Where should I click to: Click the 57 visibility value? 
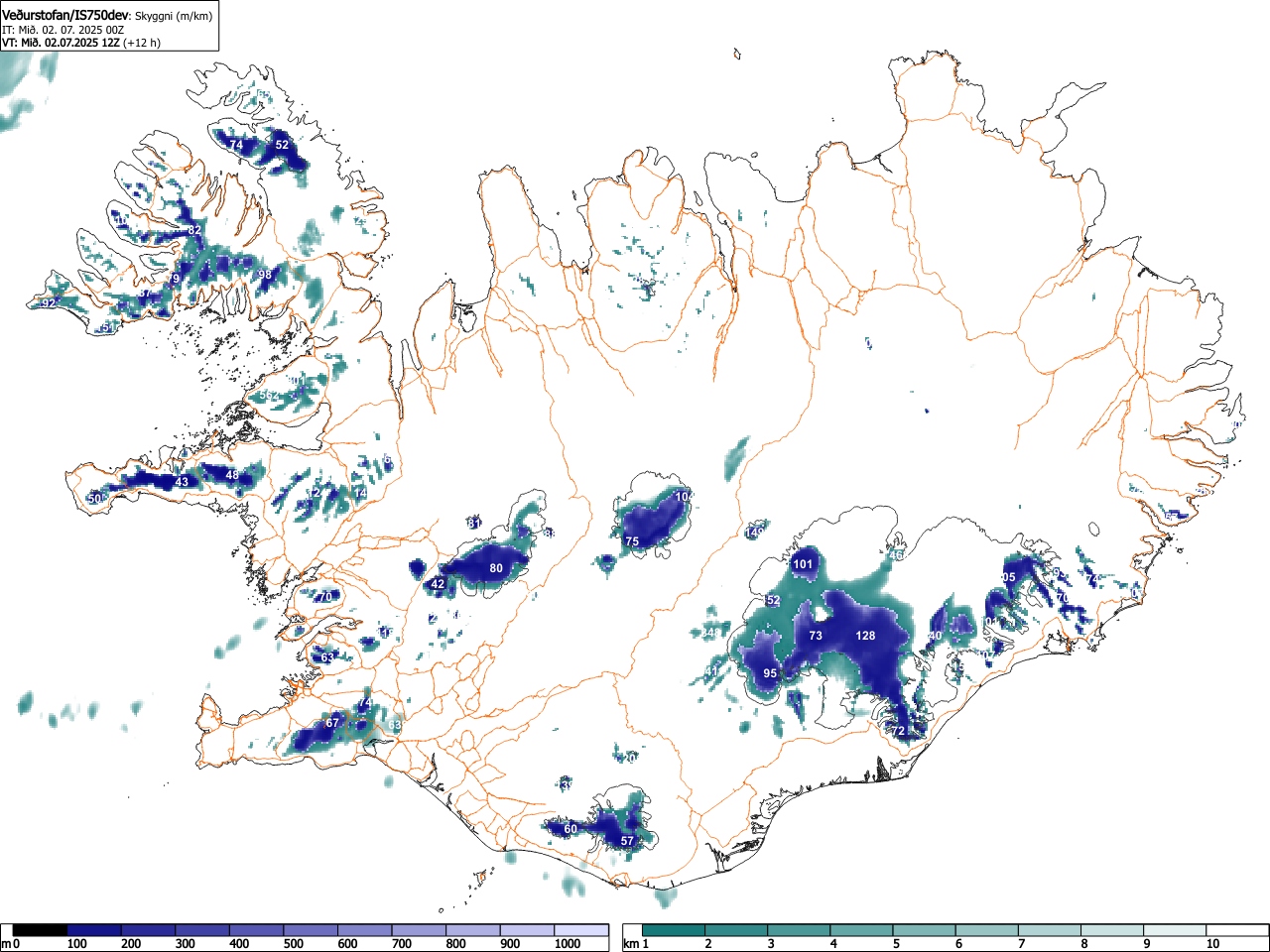pos(627,841)
